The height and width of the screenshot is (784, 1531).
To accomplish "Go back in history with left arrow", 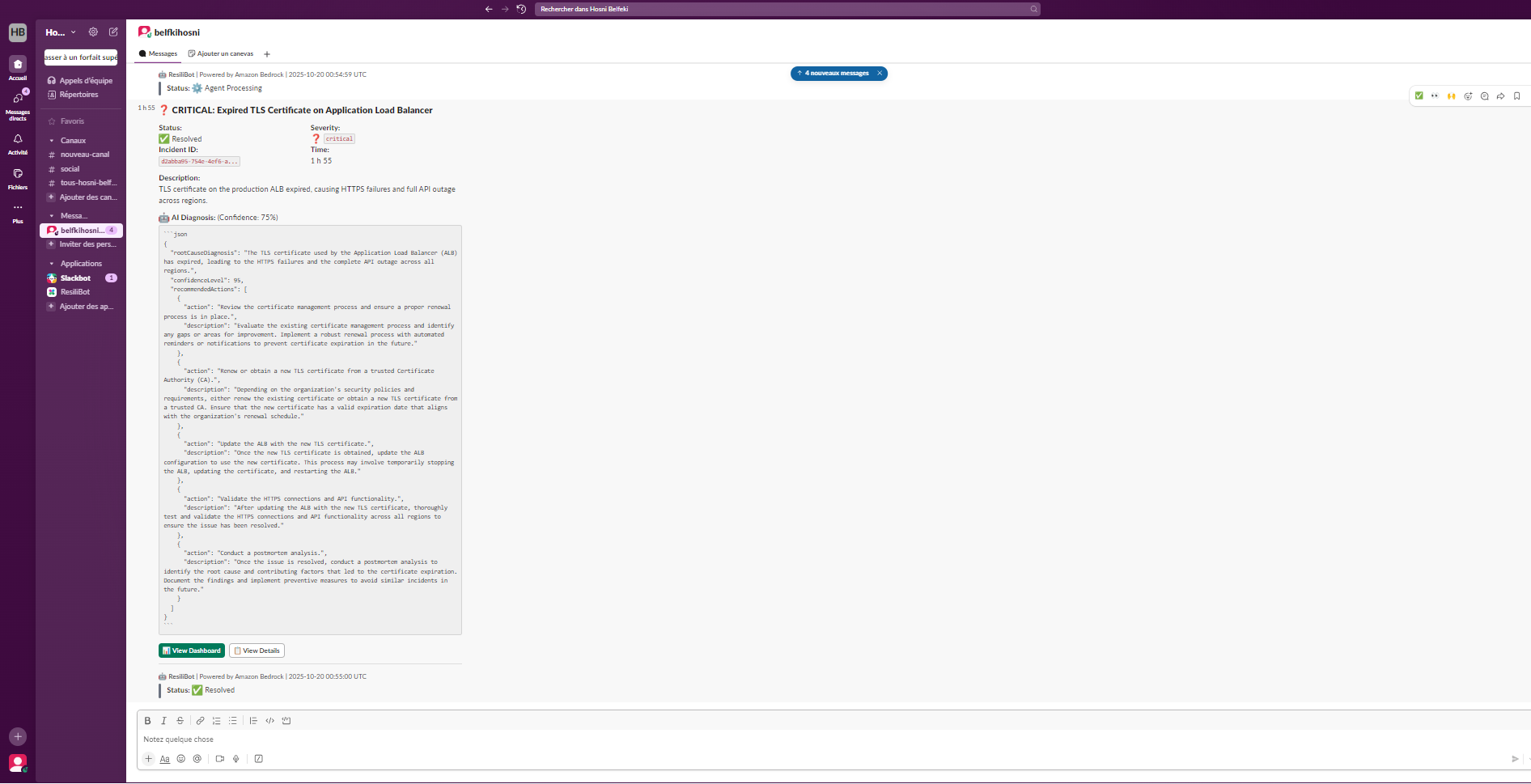I will (x=489, y=9).
